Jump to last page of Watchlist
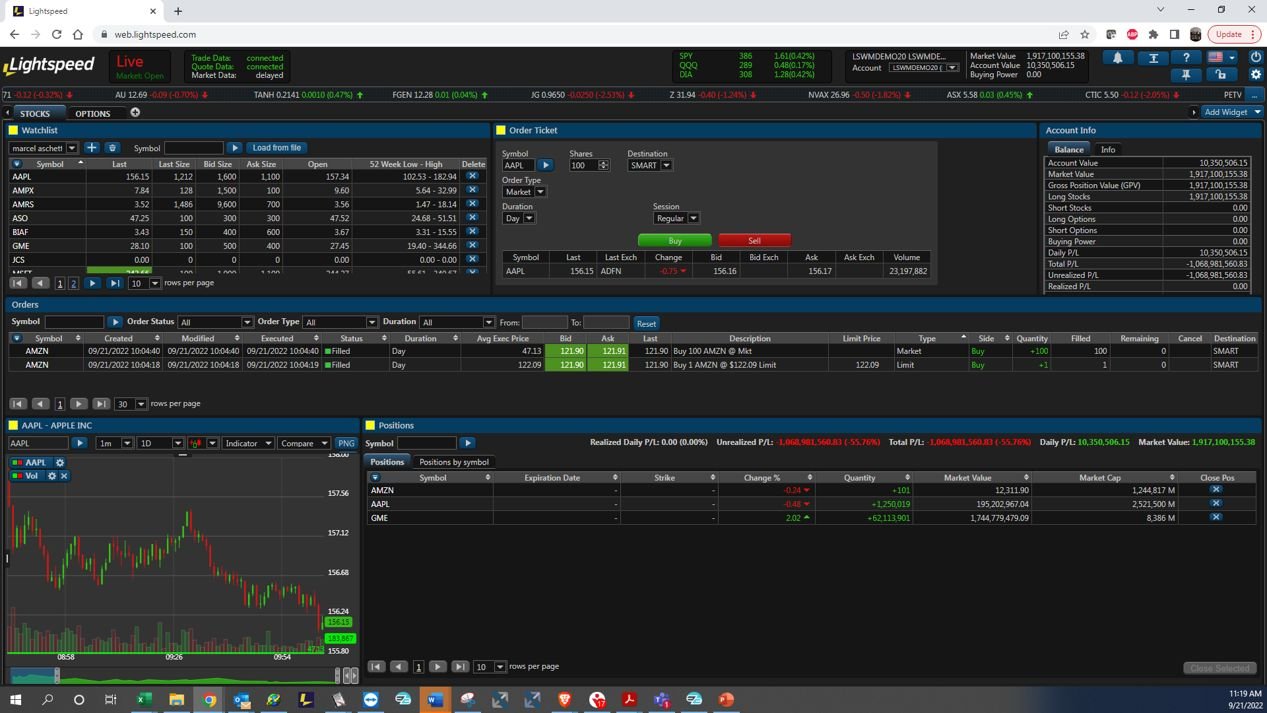 click(115, 284)
